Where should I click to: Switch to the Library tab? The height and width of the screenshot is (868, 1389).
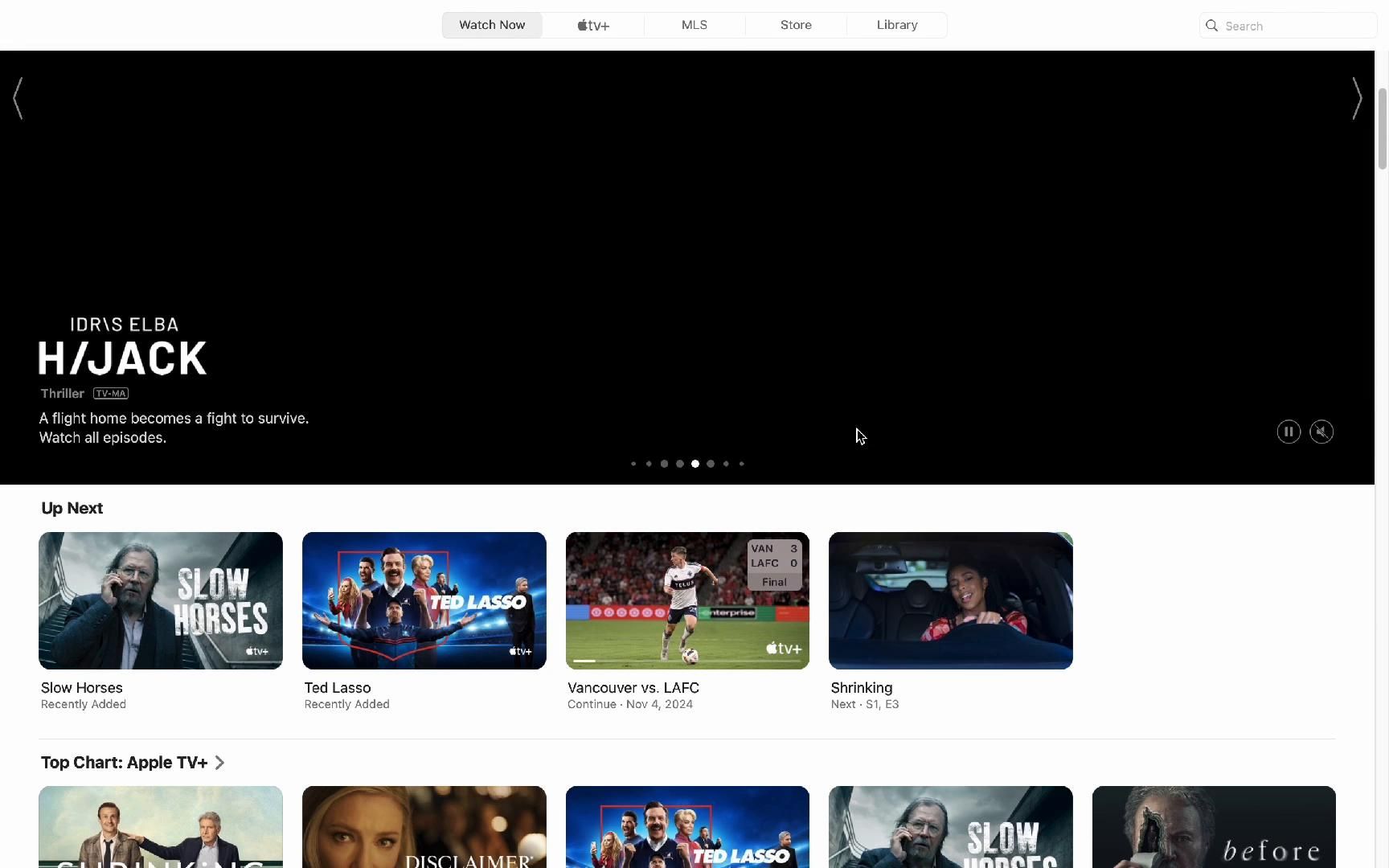point(897,26)
